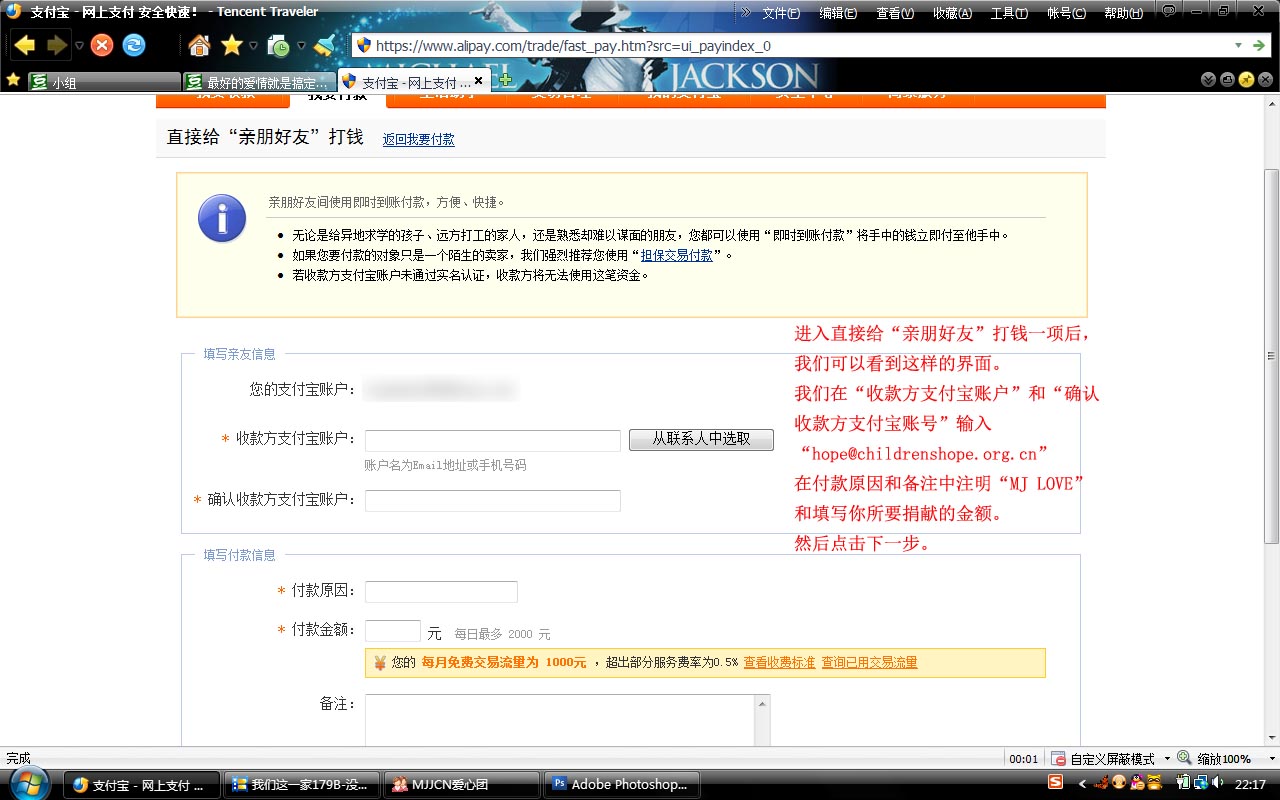Refresh the Alipay page
This screenshot has height=800, width=1280.
(134, 45)
